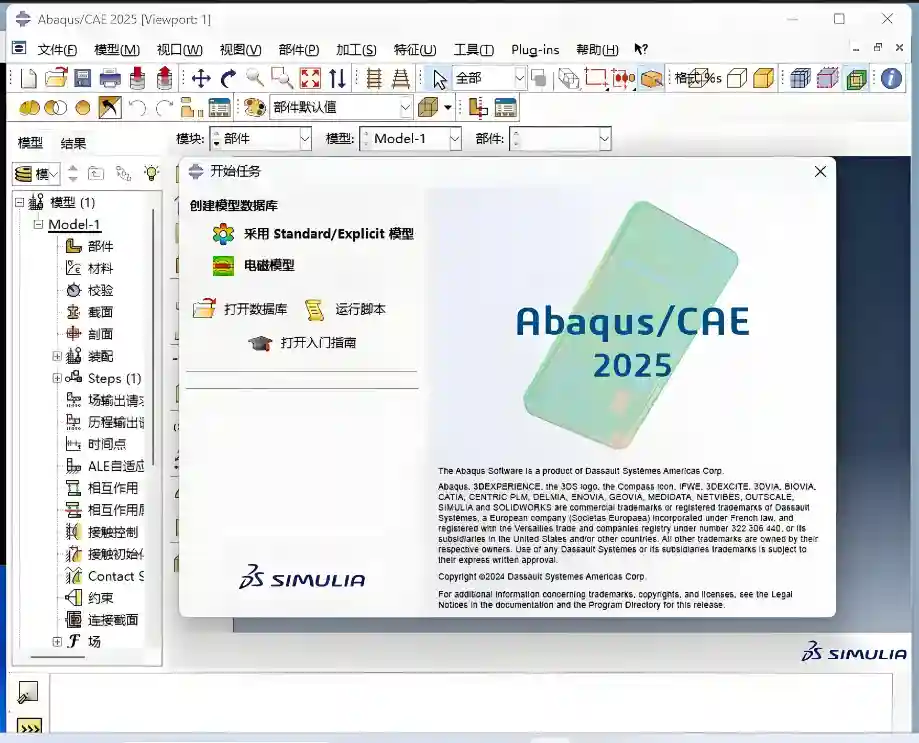Switch to the 结果 tab
This screenshot has width=919, height=743.
point(73,143)
